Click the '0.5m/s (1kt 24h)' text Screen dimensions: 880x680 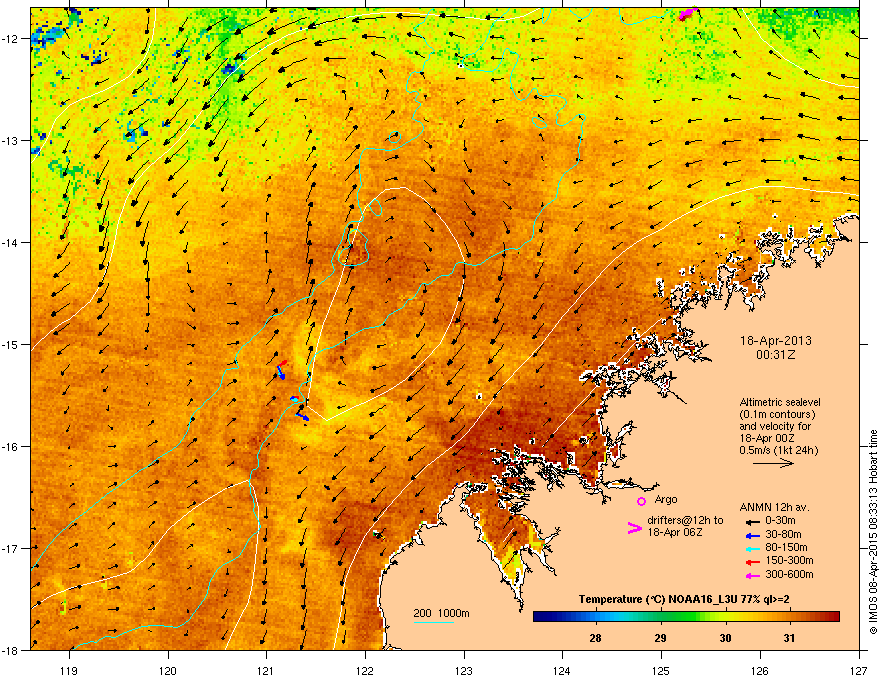point(778,450)
